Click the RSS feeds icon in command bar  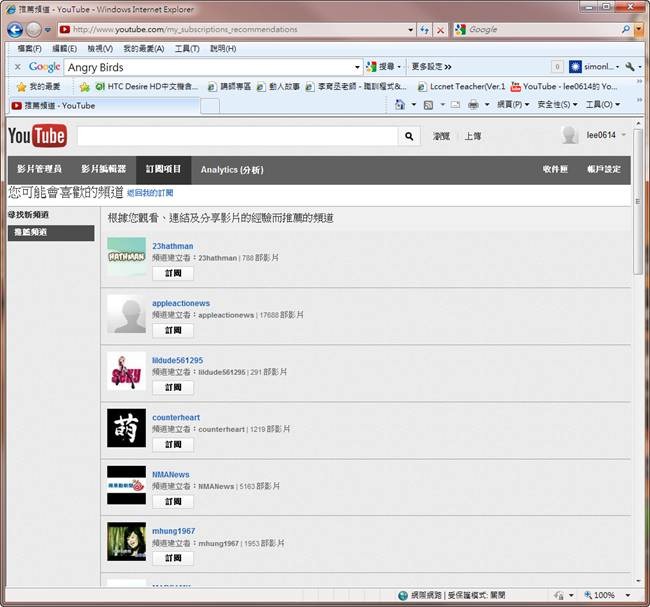428,105
